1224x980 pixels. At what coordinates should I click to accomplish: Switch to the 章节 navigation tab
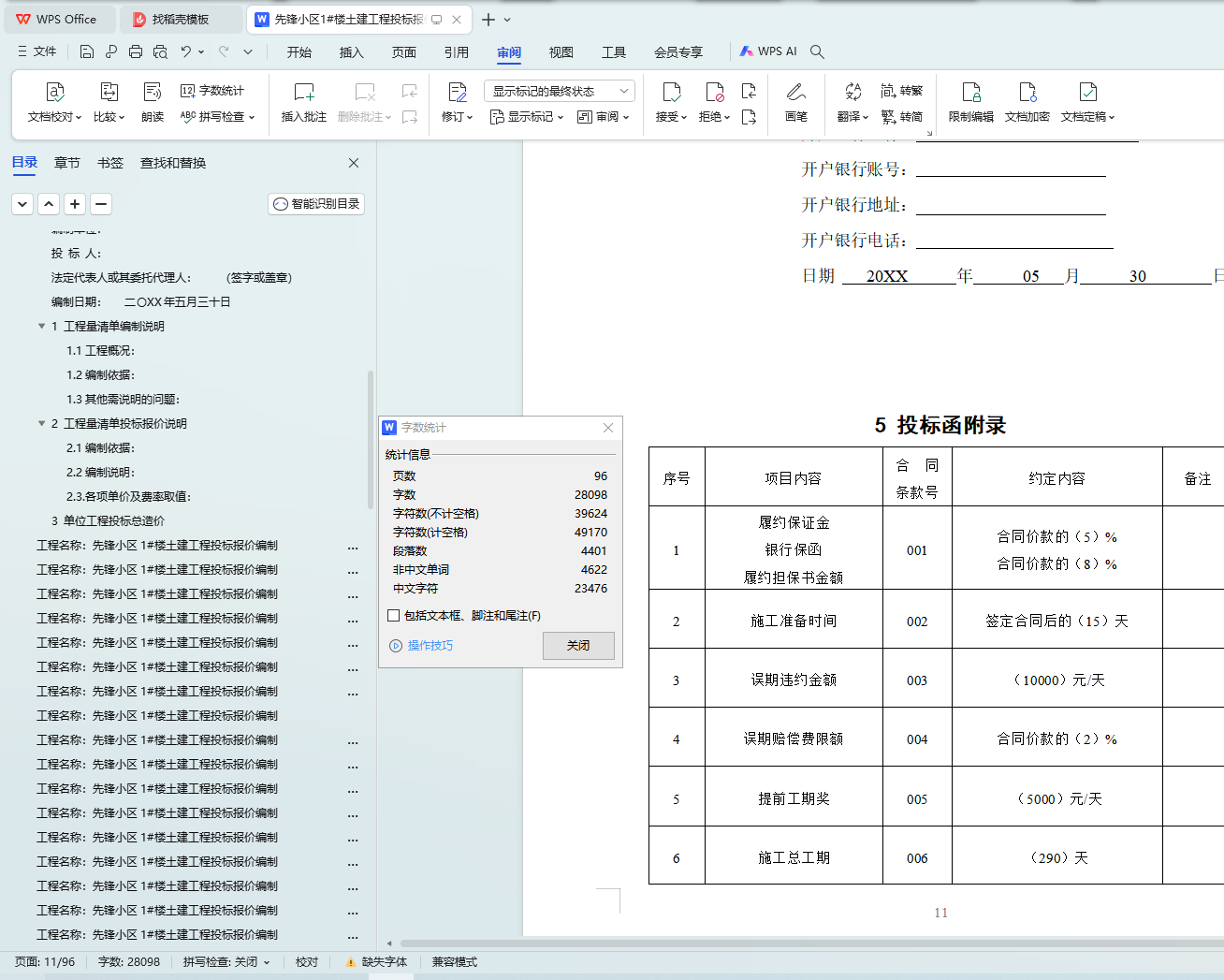pos(67,163)
